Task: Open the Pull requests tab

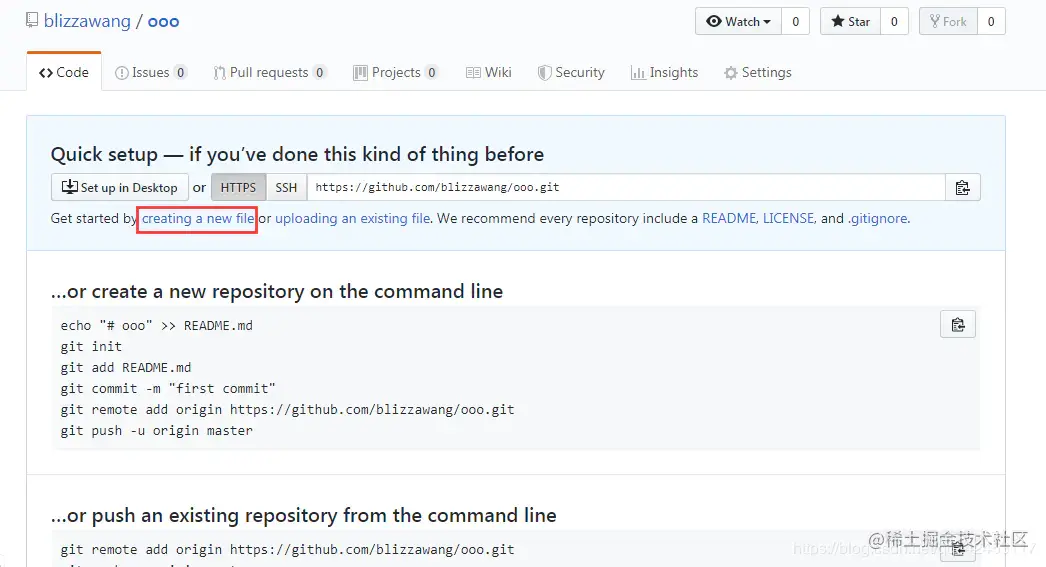Action: pos(270,72)
